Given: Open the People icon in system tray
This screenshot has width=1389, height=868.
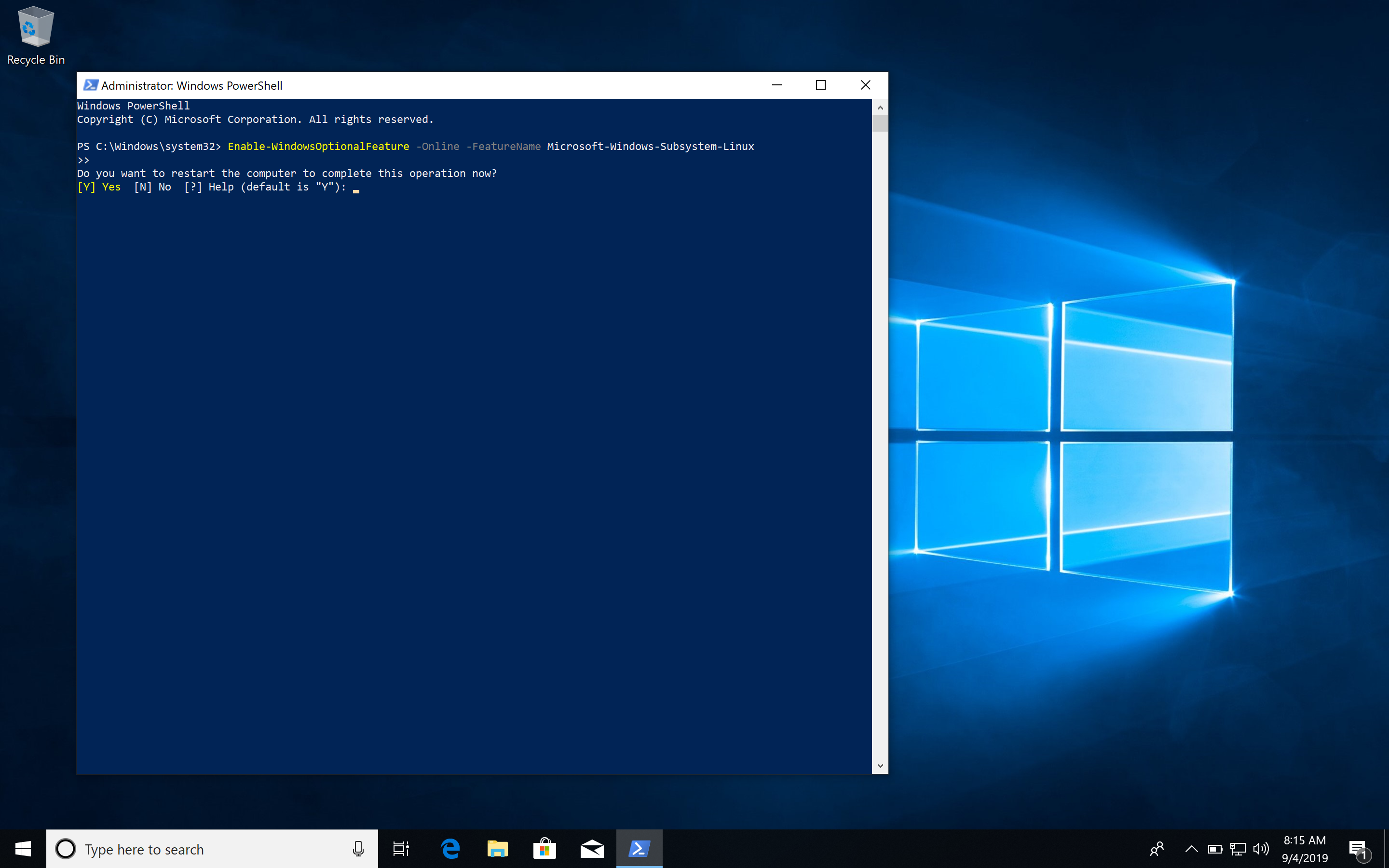Looking at the screenshot, I should [1157, 849].
